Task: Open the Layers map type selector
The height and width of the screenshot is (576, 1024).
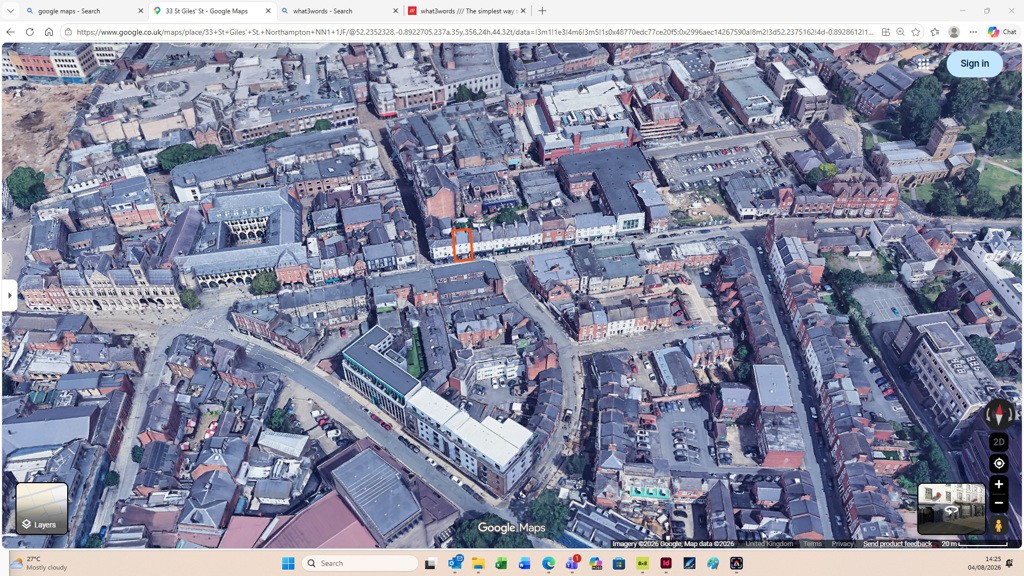Action: [x=41, y=509]
